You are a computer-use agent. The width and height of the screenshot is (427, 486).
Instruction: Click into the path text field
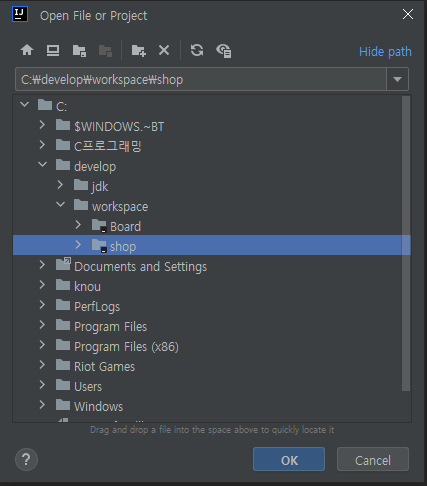[201, 79]
